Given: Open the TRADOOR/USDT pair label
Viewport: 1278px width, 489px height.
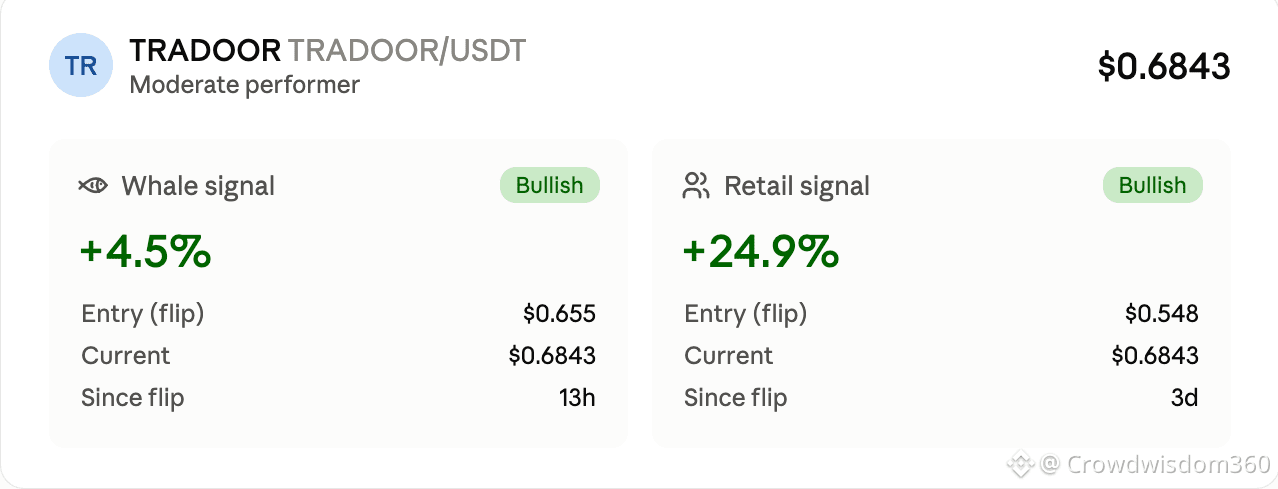Looking at the screenshot, I should pos(407,51).
